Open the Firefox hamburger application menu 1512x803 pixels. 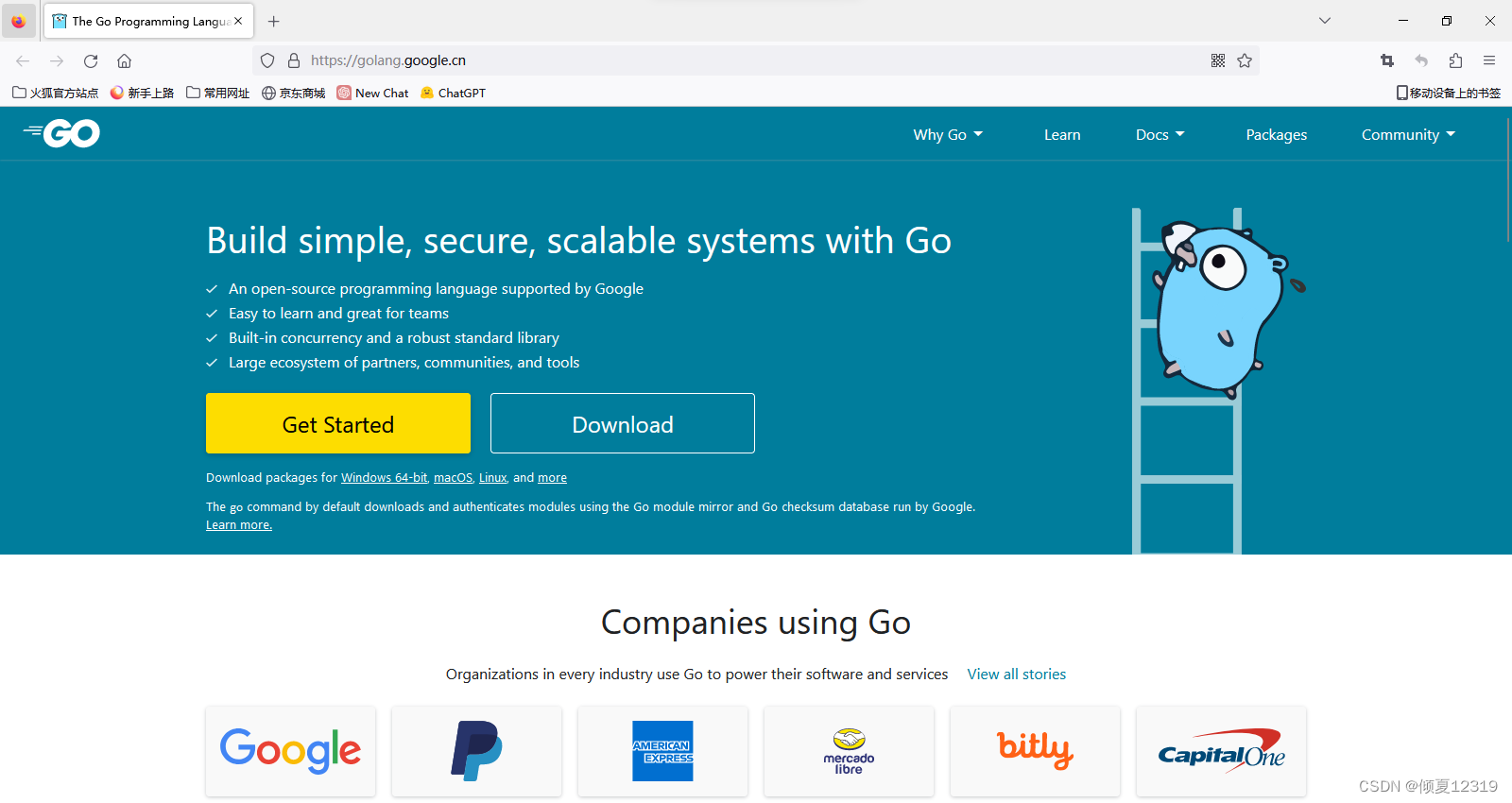1489,60
